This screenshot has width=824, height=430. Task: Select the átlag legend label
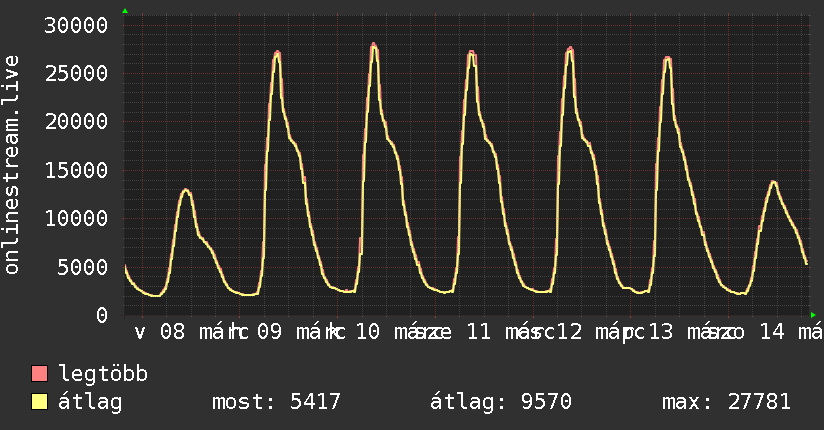[90, 402]
